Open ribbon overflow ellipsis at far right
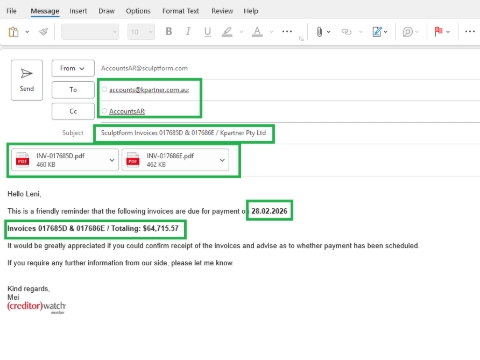480x360 pixels. pos(470,32)
